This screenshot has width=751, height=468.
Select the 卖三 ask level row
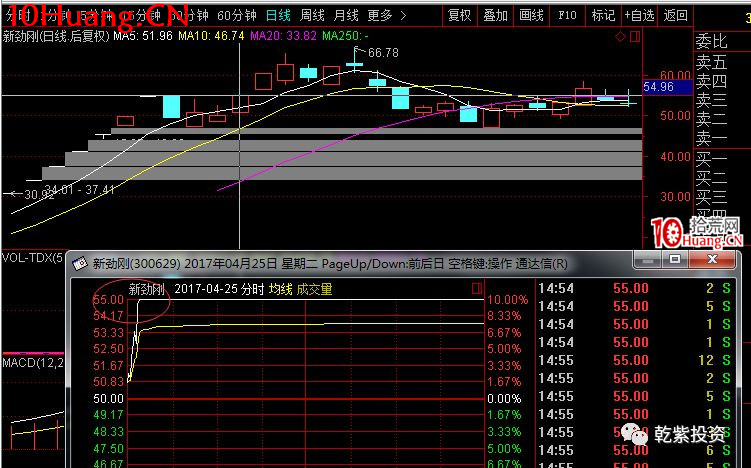point(711,100)
